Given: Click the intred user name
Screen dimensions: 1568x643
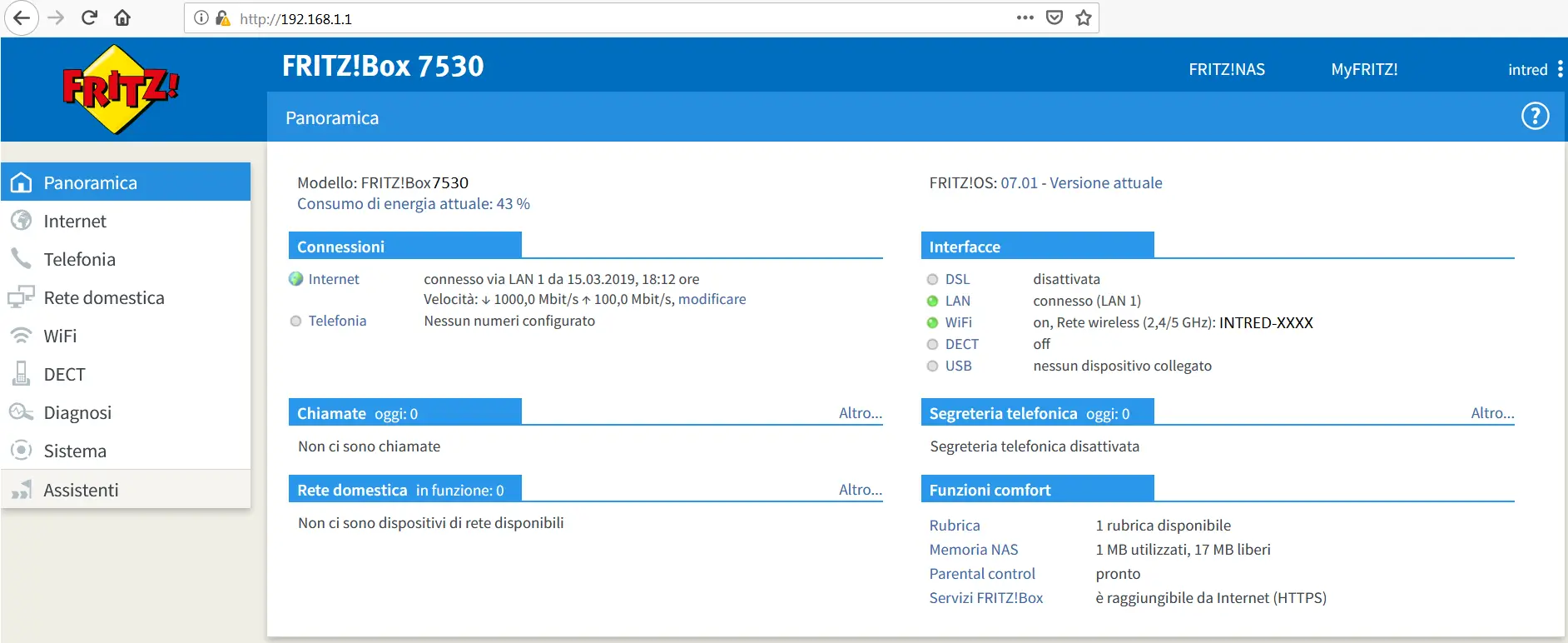Looking at the screenshot, I should (1527, 70).
